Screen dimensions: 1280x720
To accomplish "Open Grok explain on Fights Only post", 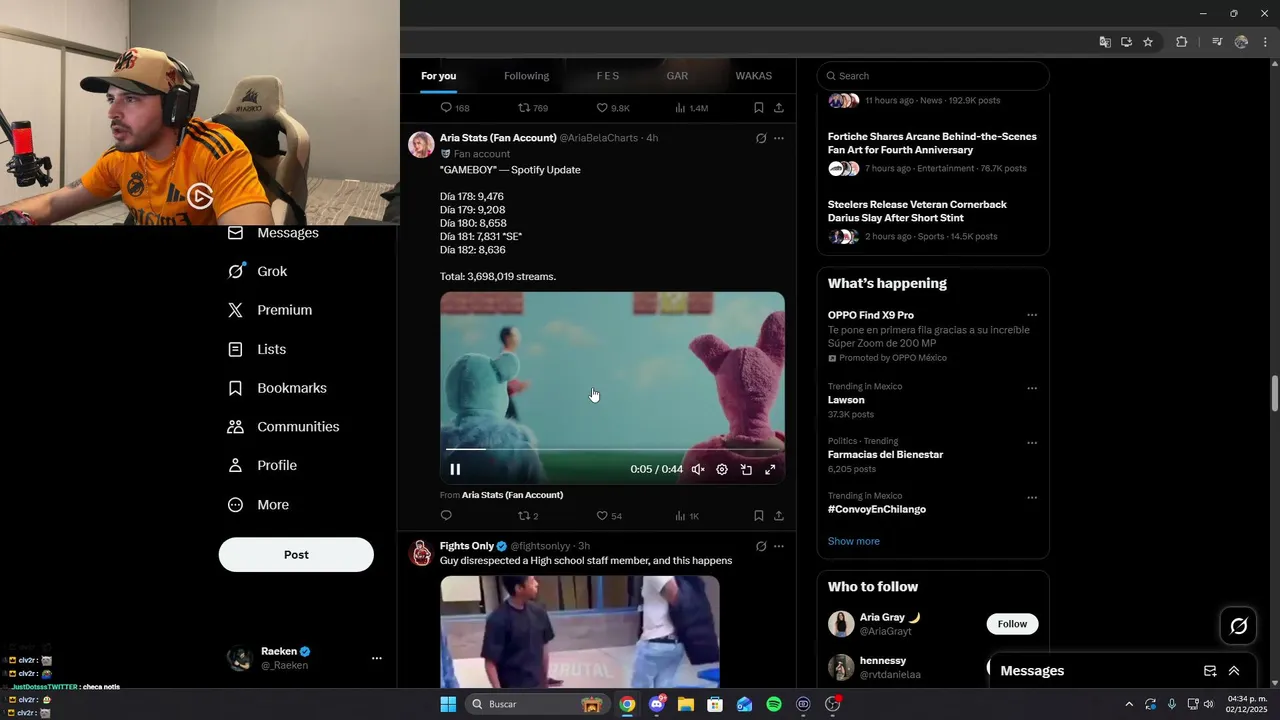I will click(x=761, y=546).
